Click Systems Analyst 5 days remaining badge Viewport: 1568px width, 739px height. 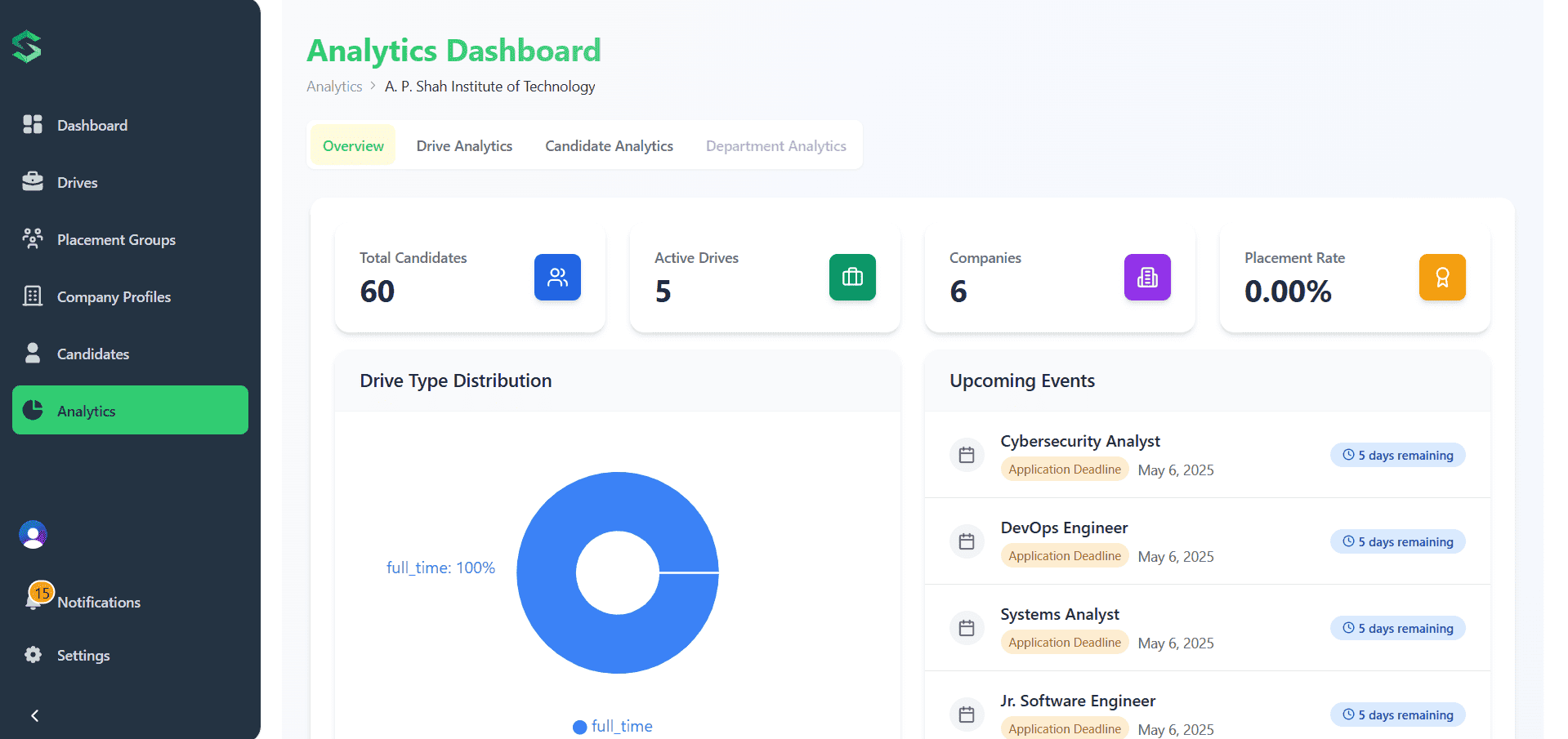tap(1397, 629)
